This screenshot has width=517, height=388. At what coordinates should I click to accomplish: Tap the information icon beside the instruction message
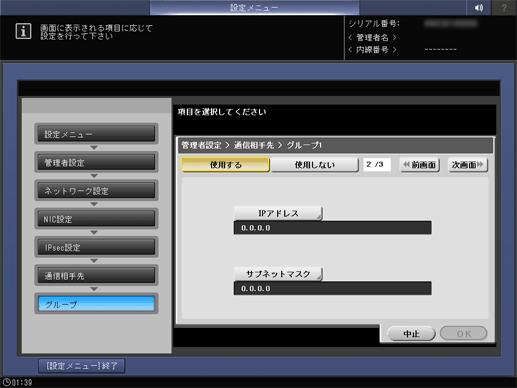point(23,31)
